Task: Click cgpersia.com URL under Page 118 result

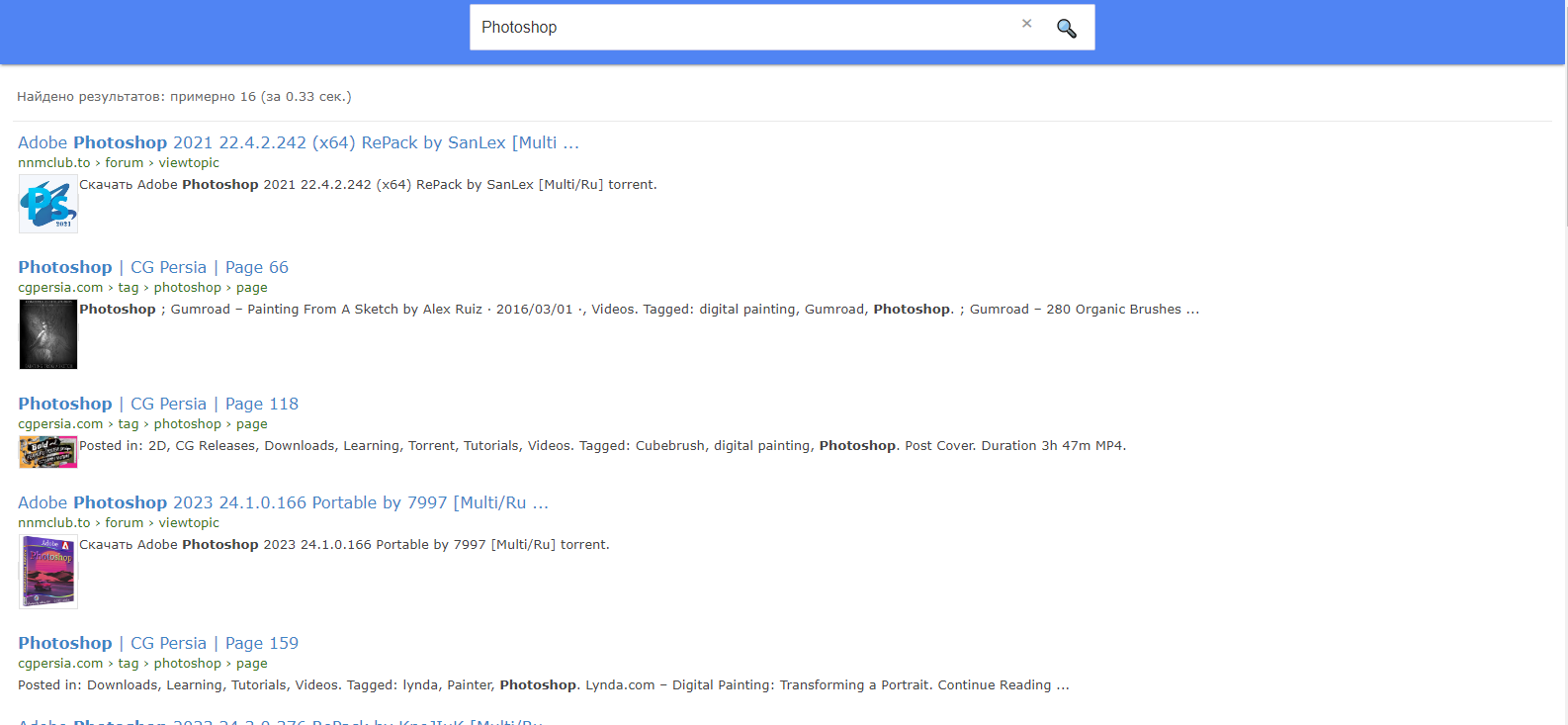Action: [142, 424]
